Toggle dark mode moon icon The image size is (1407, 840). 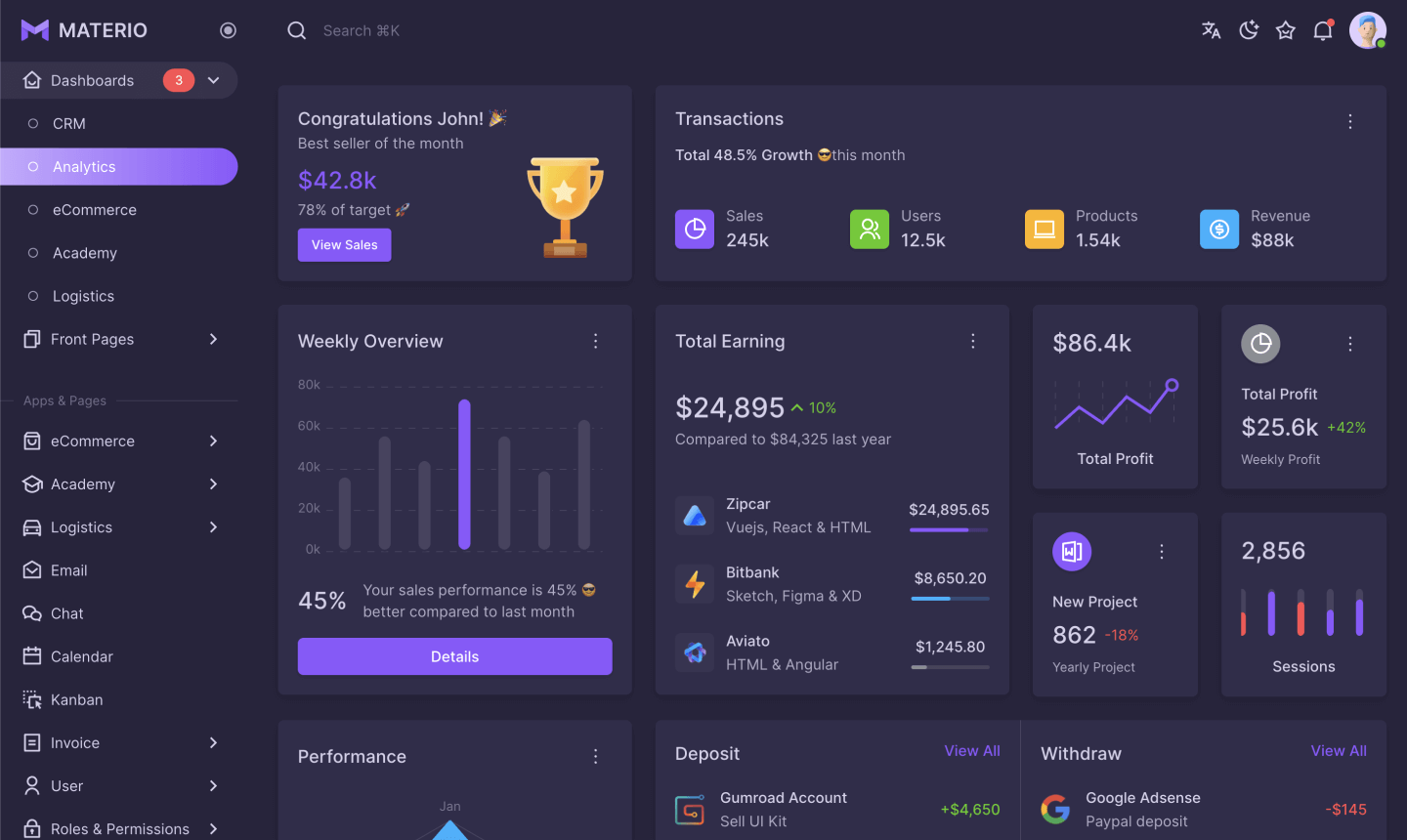click(x=1248, y=30)
